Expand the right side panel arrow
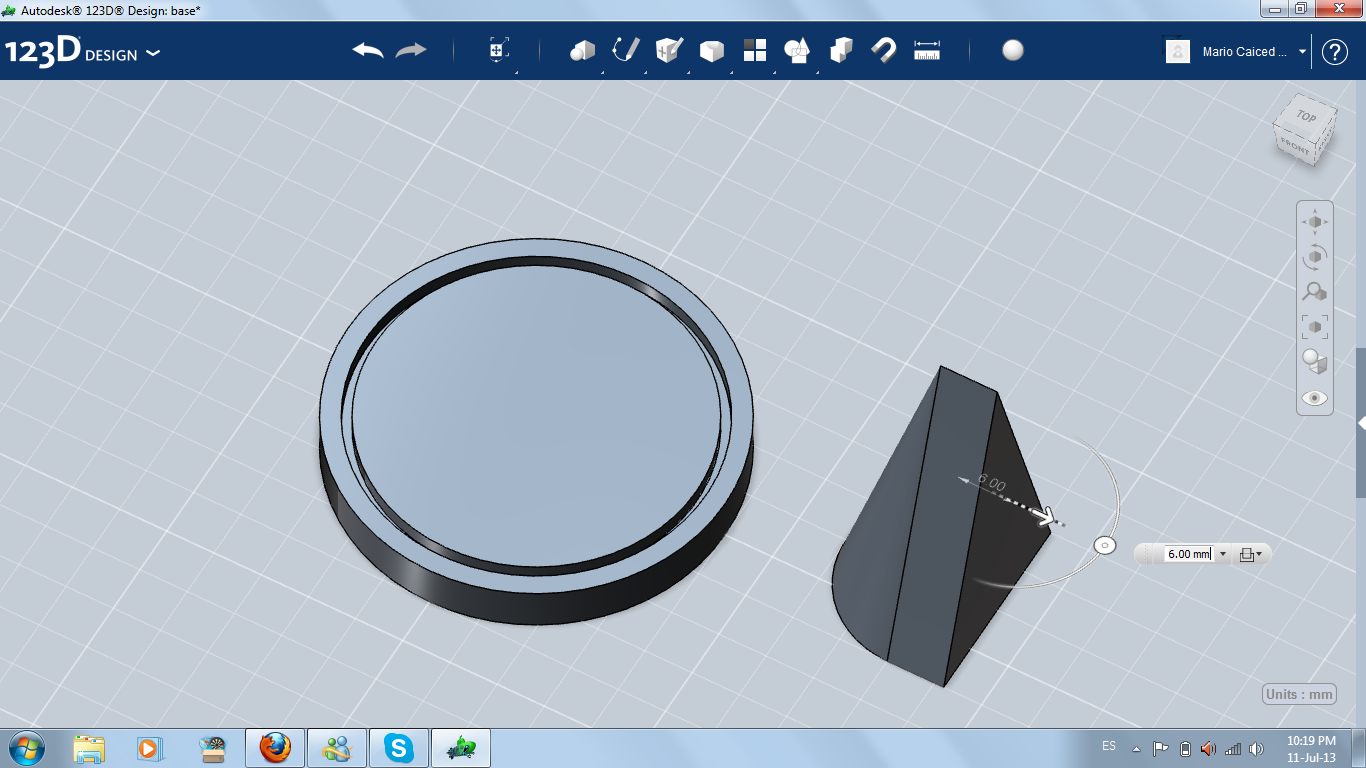Screen dimensions: 1366x768 point(1361,423)
